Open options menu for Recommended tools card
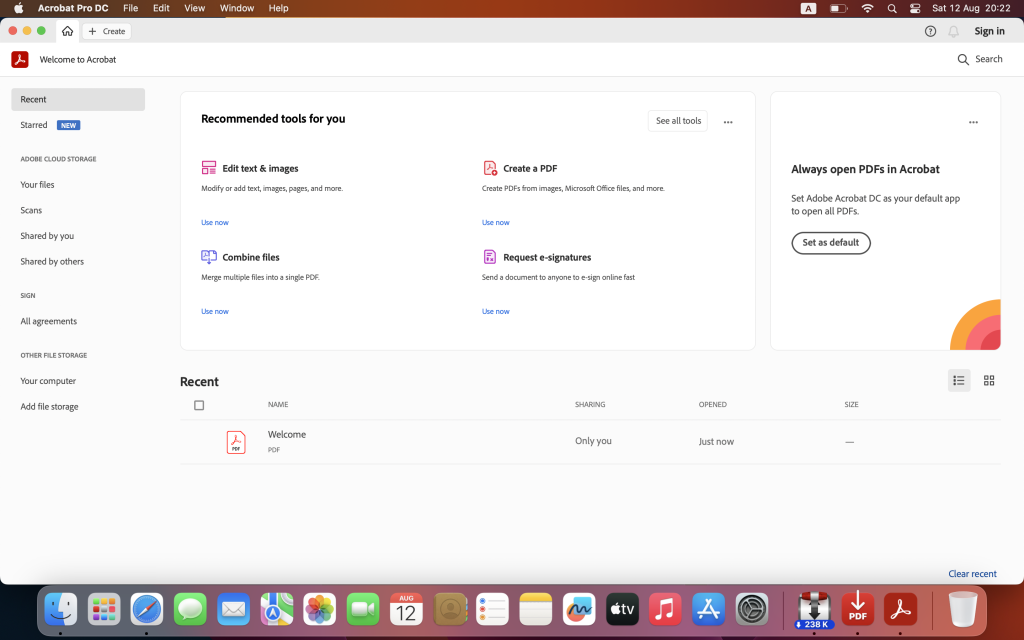This screenshot has height=640, width=1024. pos(728,122)
